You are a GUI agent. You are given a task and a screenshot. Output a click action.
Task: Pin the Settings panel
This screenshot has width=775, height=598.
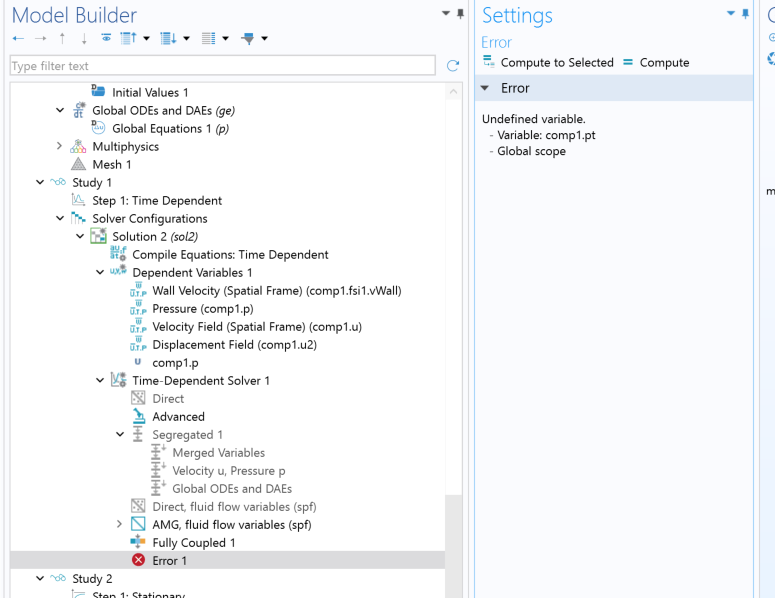coord(745,14)
